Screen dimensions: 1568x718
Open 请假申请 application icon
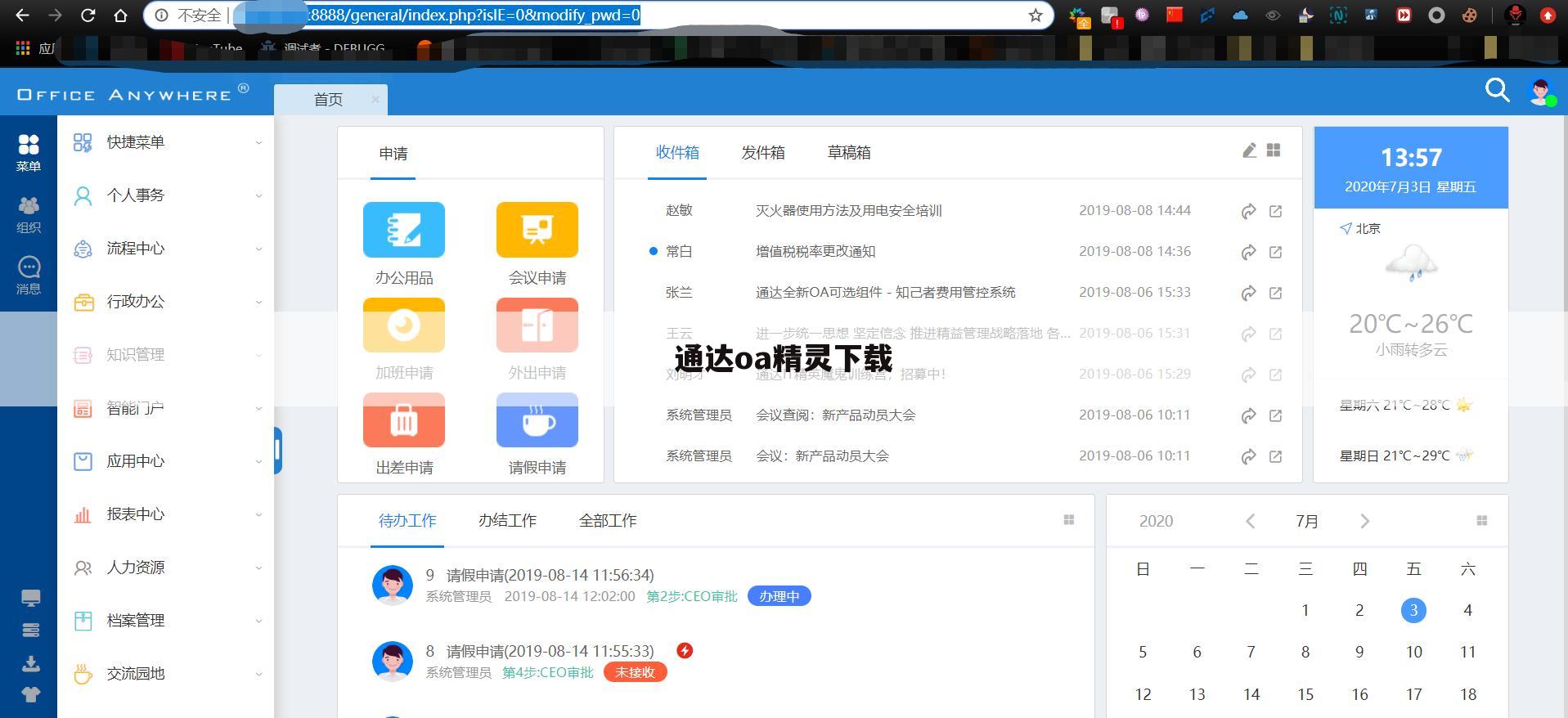(537, 420)
